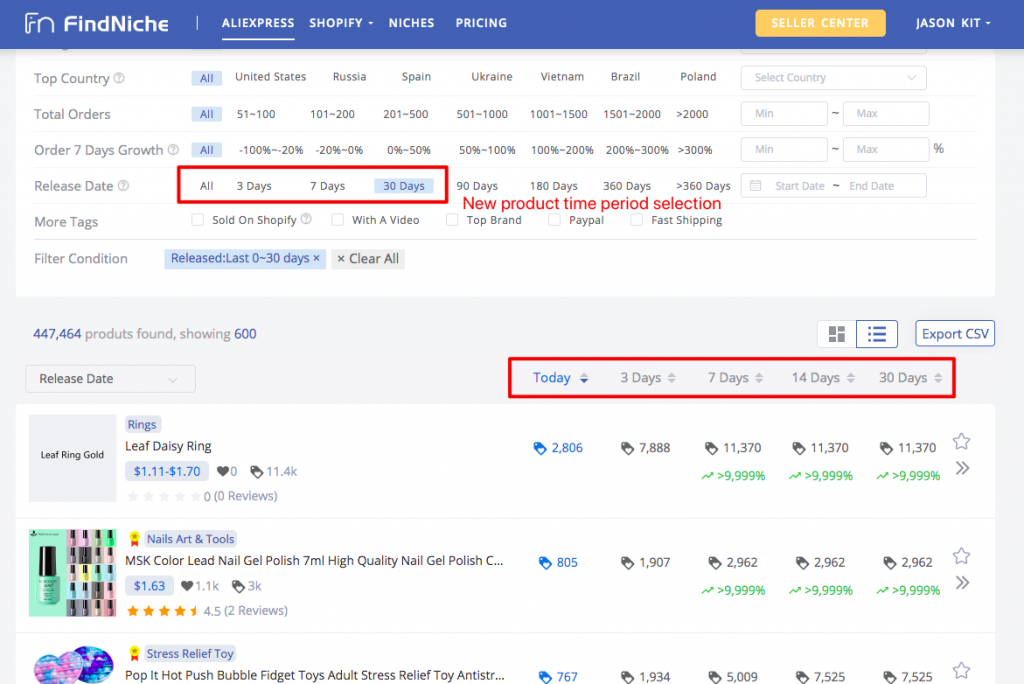Viewport: 1024px width, 684px height.
Task: Select the 7 Days release date filter
Action: [x=327, y=186]
